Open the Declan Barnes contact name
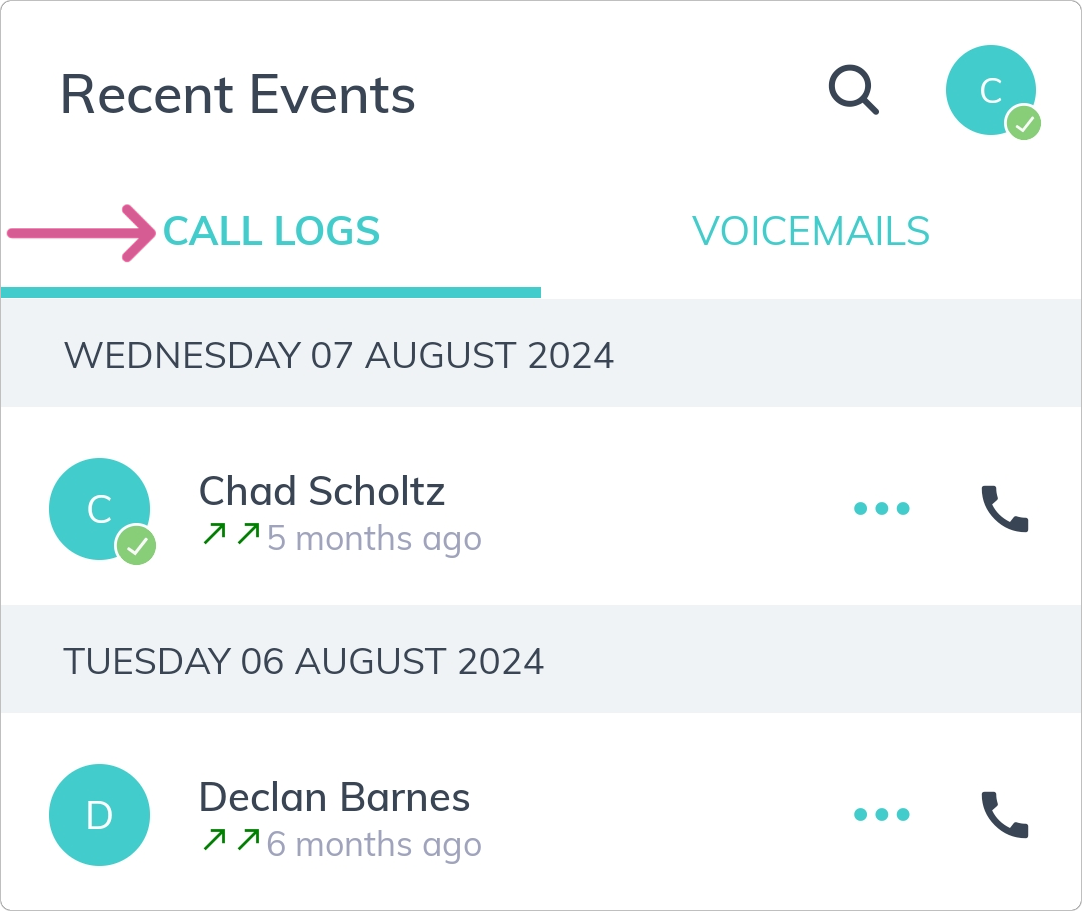Viewport: 1082px width, 911px height. 334,797
